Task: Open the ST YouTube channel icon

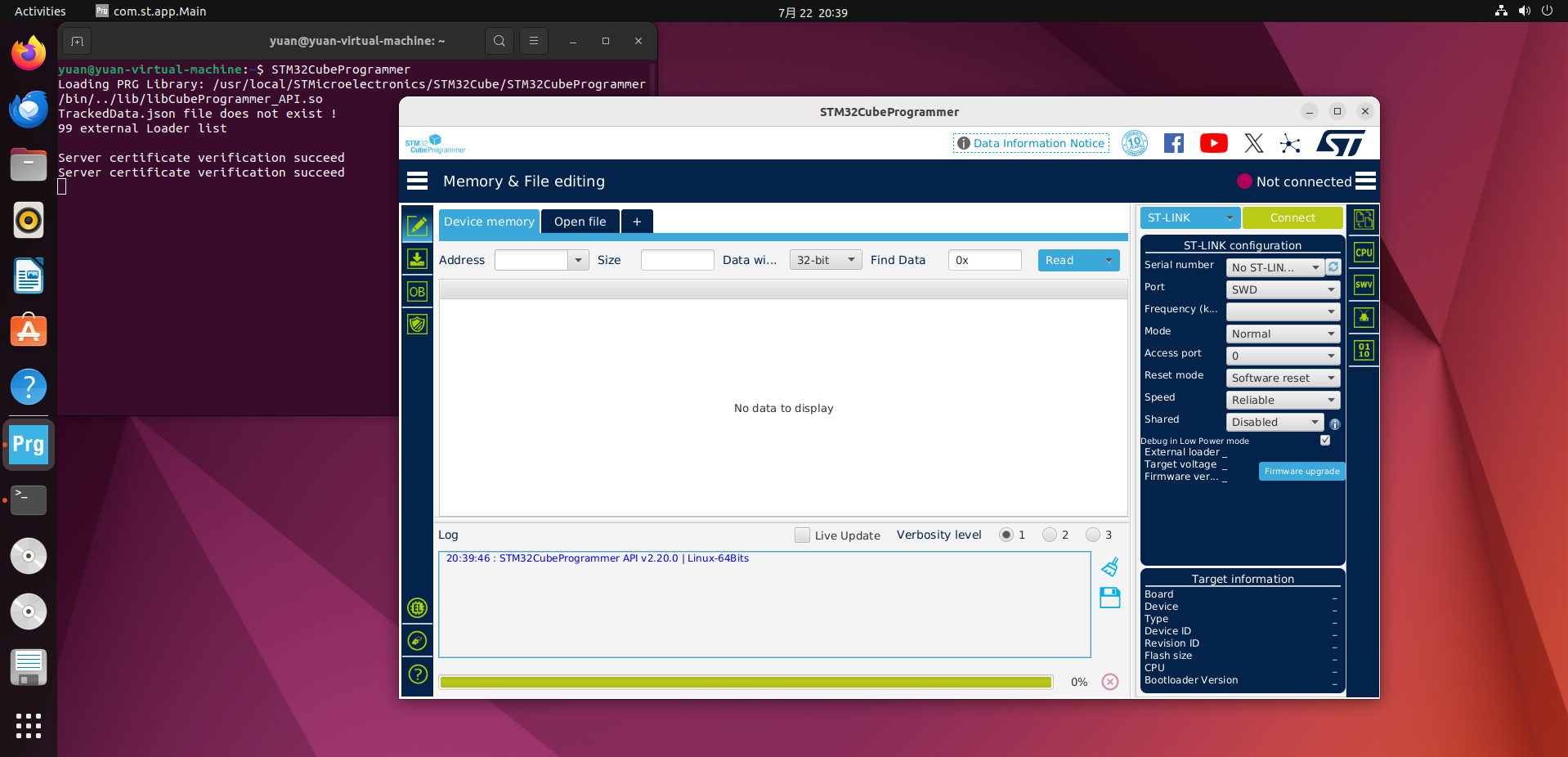Action: pyautogui.click(x=1213, y=143)
